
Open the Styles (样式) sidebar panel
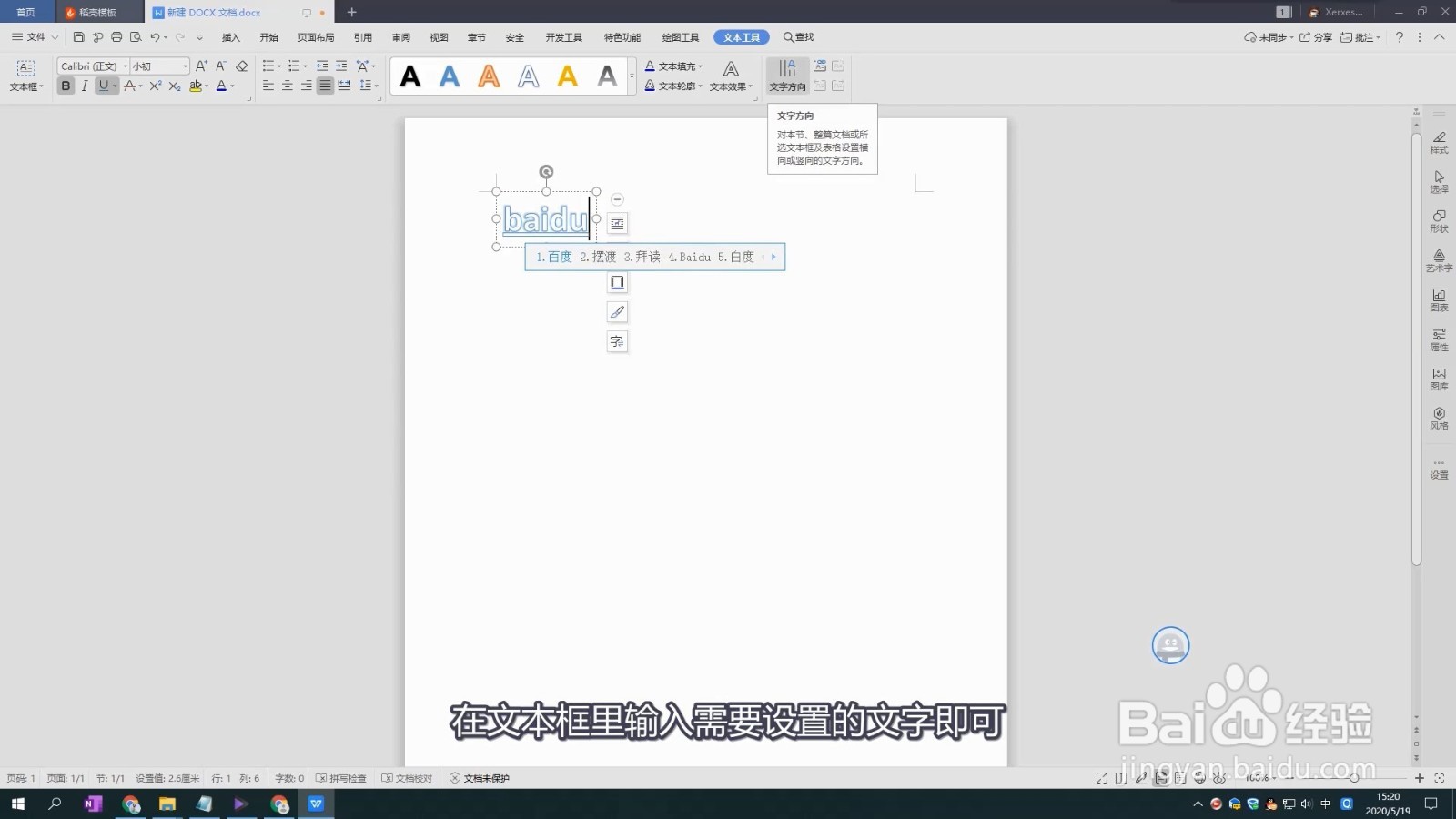tap(1439, 142)
